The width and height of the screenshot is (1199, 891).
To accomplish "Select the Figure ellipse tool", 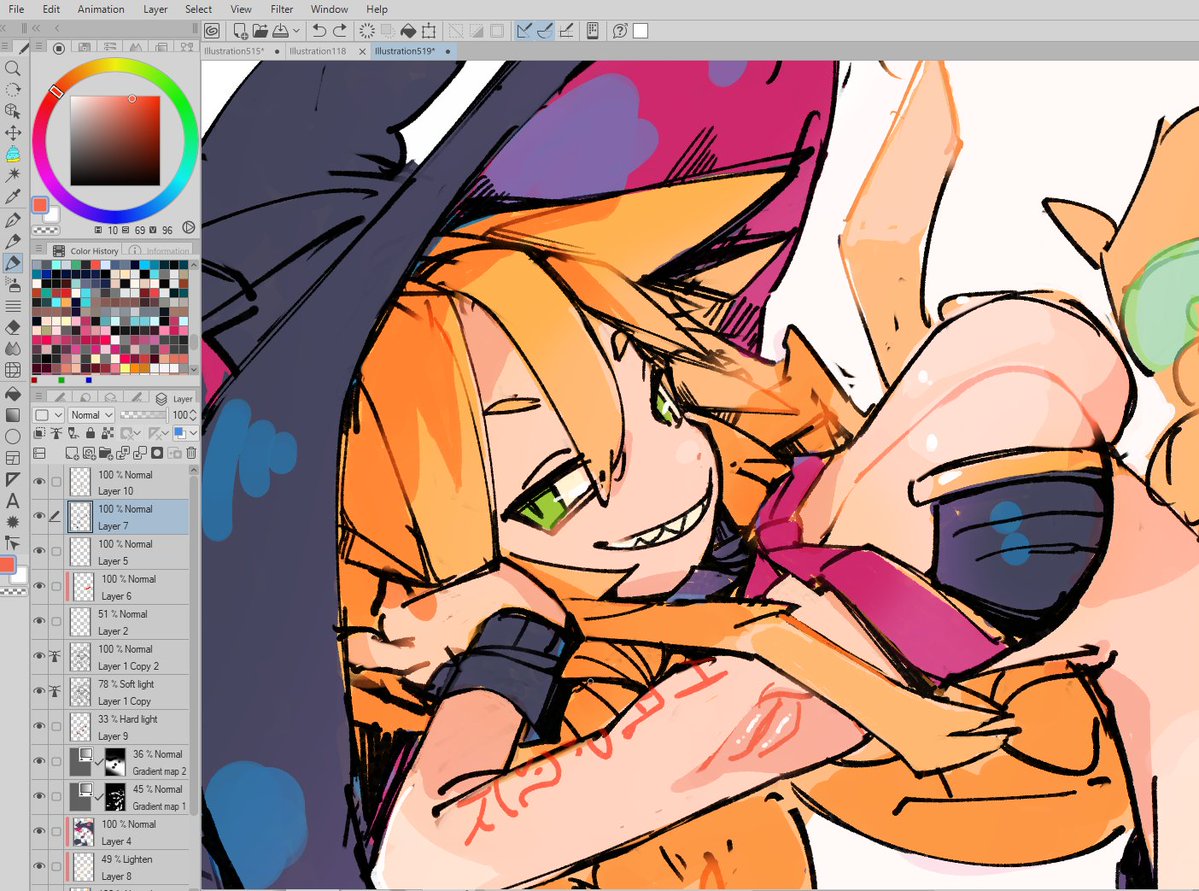I will (12, 437).
